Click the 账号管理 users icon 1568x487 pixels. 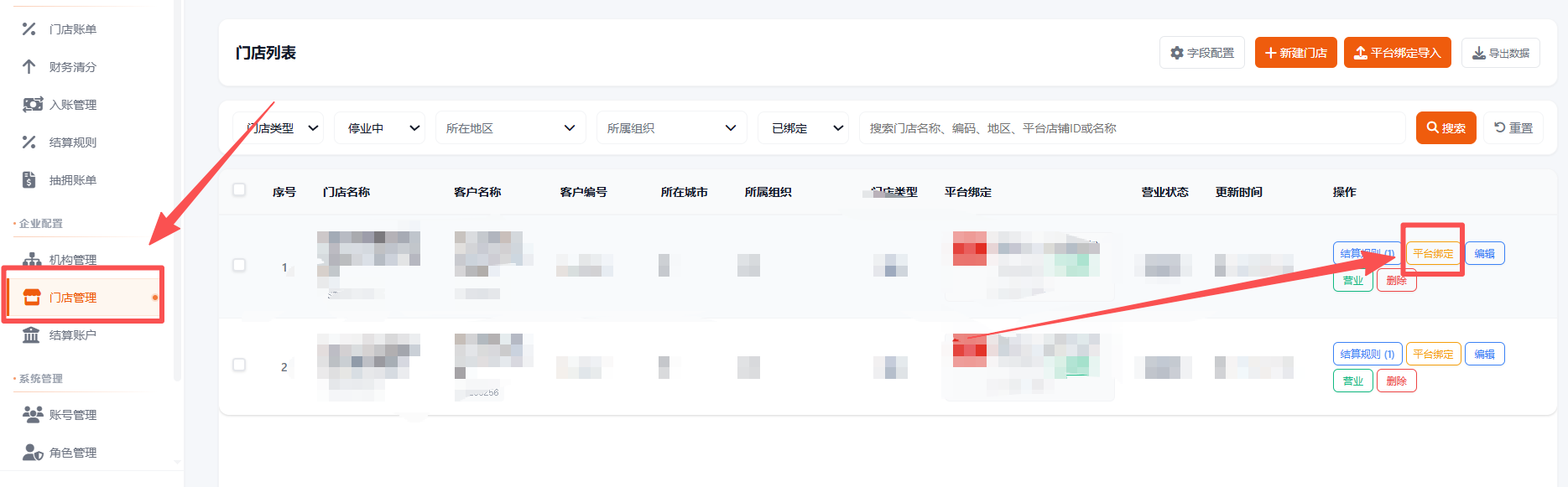33,414
